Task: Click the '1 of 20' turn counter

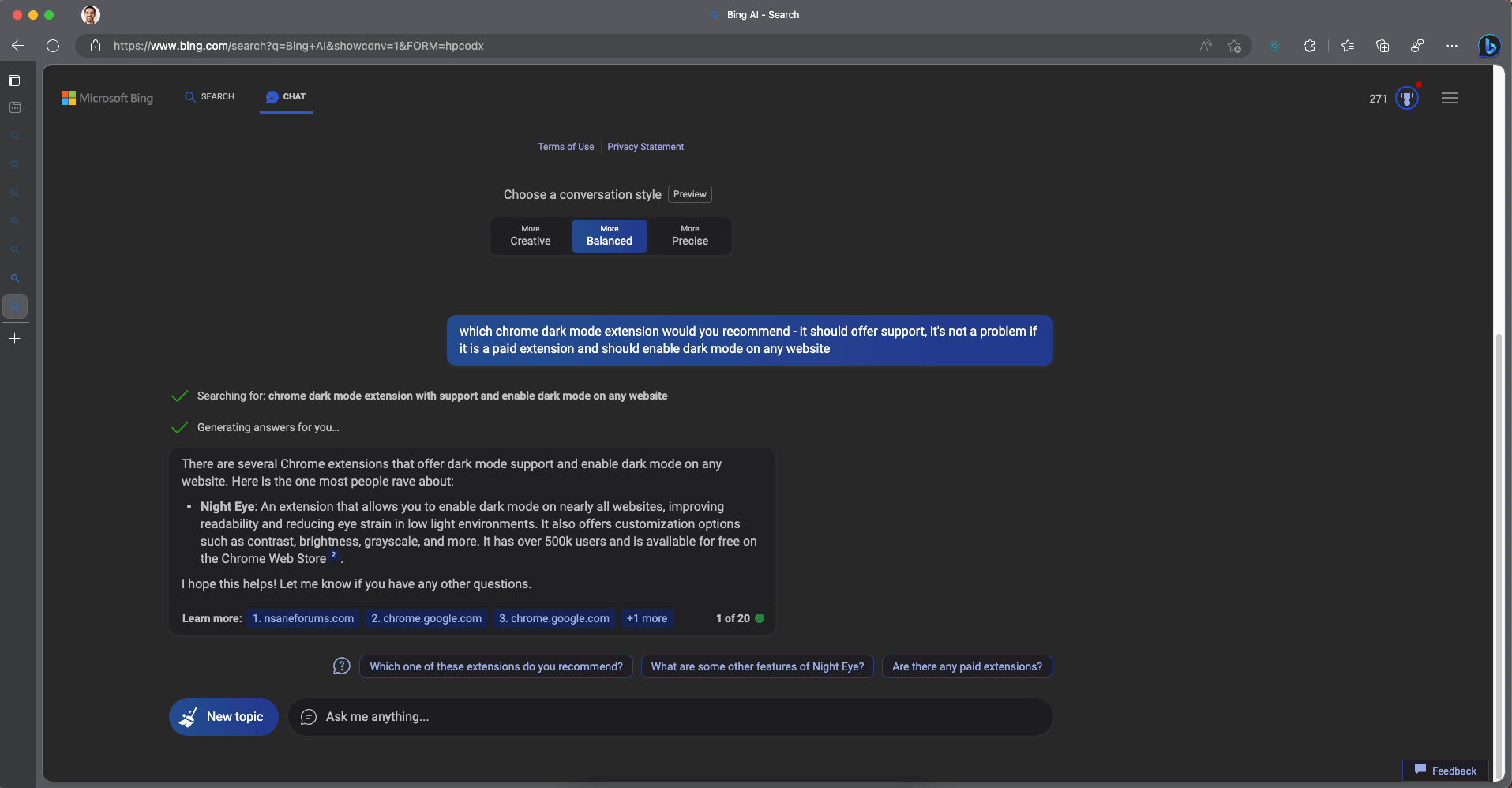Action: tap(733, 618)
